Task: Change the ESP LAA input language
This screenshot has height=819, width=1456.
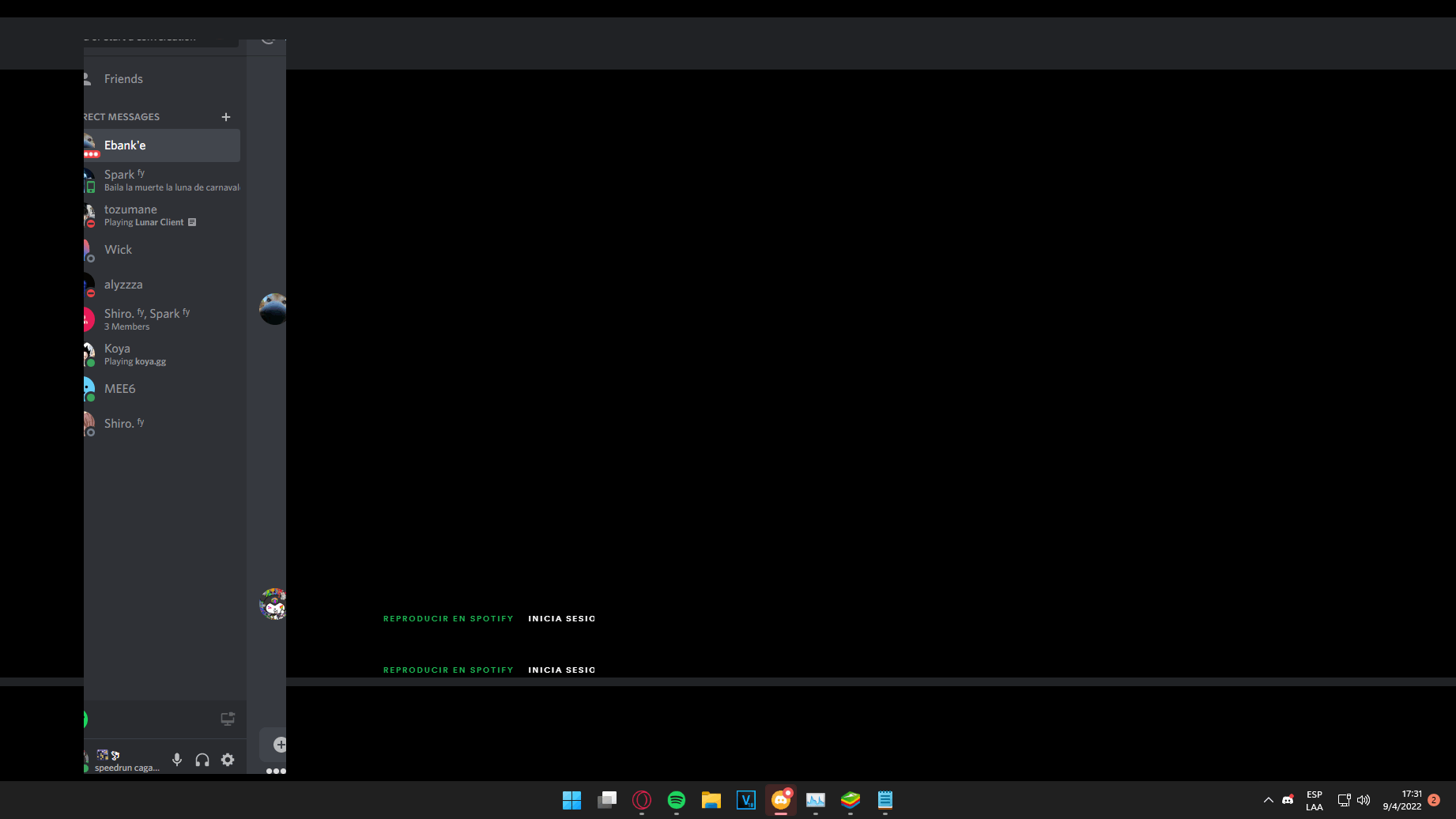Action: 1315,801
